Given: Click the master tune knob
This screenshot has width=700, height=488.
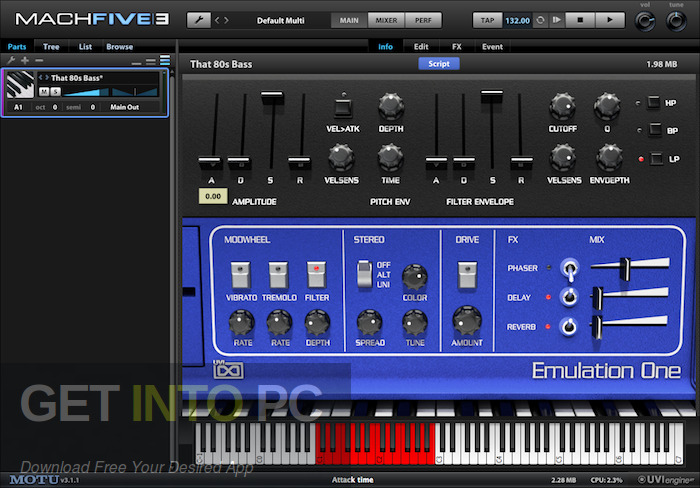Looking at the screenshot, I should (676, 21).
